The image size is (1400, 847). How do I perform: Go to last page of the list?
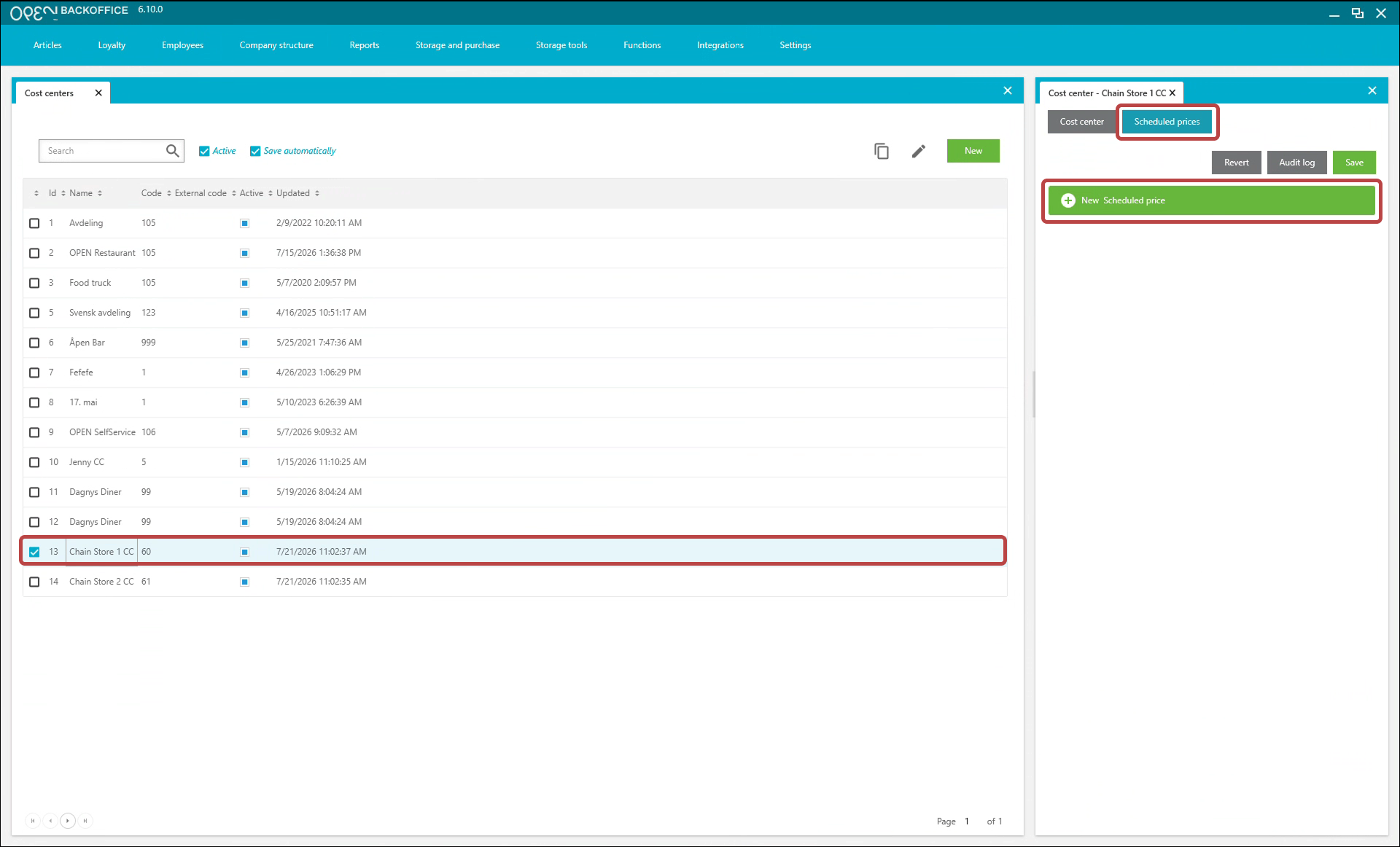pyautogui.click(x=85, y=821)
